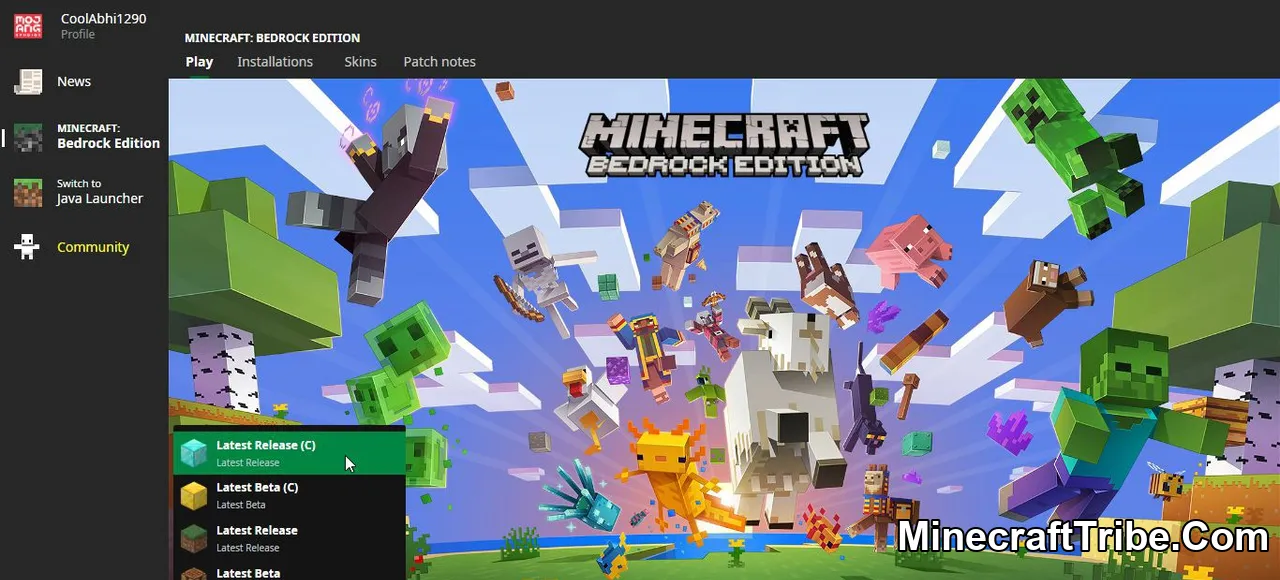Open the CoolAbhi1290 profile

pos(103,26)
